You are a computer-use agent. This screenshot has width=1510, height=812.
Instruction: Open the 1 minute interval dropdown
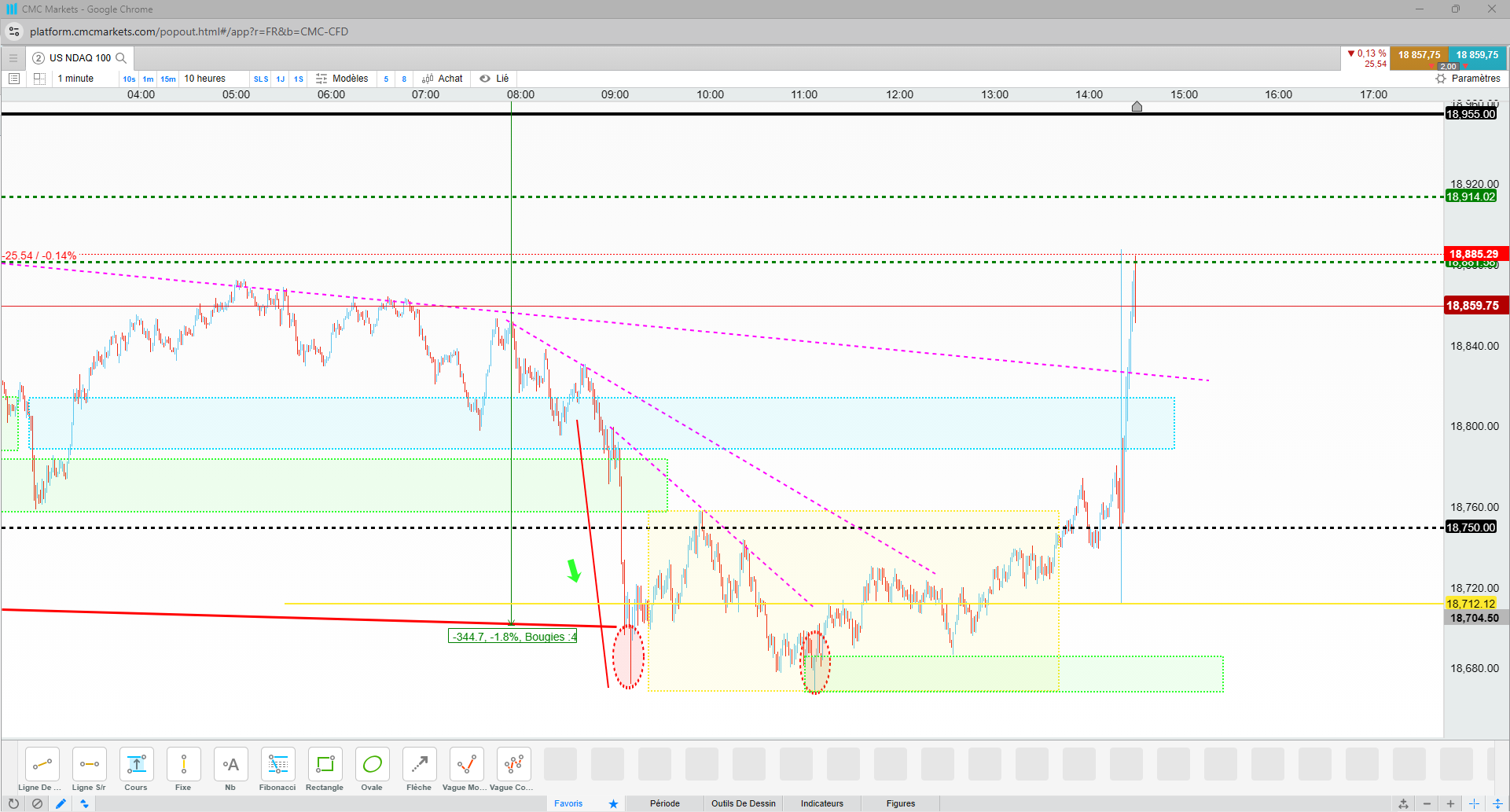(x=75, y=79)
